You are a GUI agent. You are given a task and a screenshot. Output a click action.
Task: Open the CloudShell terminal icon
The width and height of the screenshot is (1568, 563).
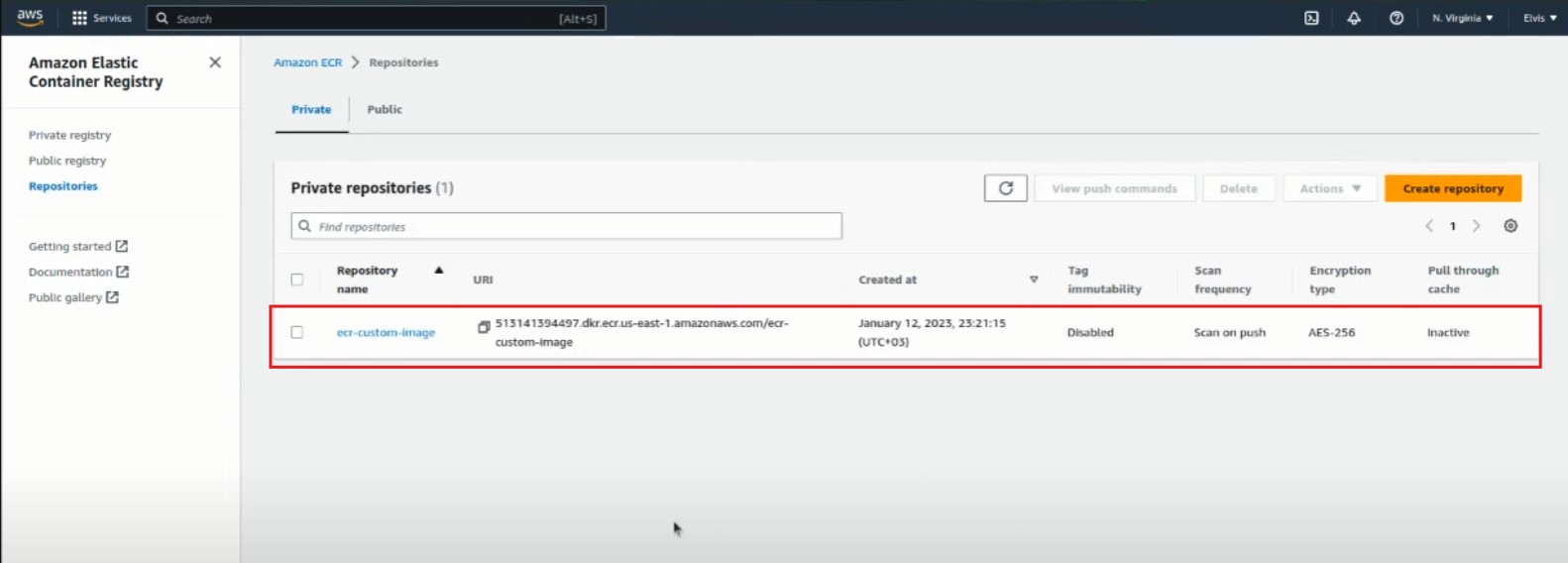click(1311, 18)
